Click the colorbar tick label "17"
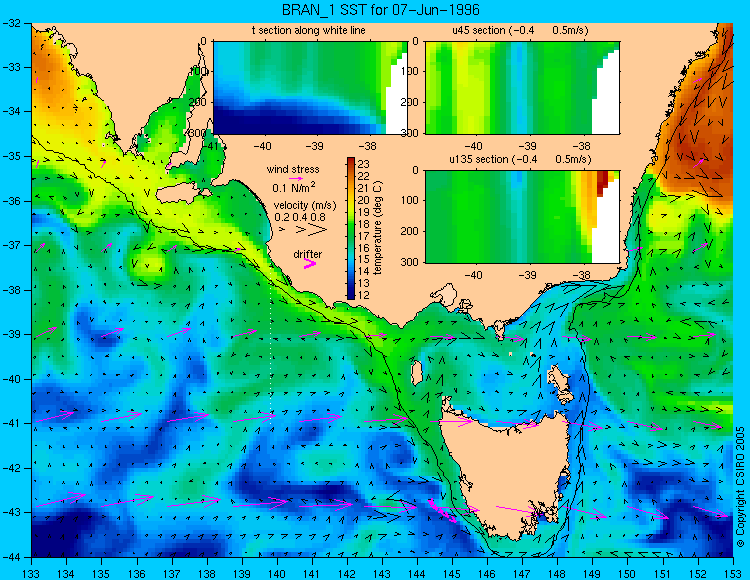 coord(364,236)
